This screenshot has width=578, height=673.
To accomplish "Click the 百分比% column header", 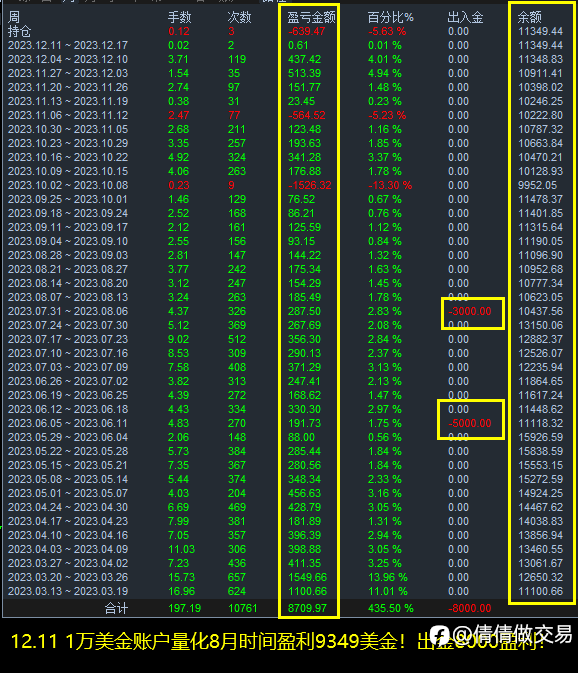I will click(390, 18).
